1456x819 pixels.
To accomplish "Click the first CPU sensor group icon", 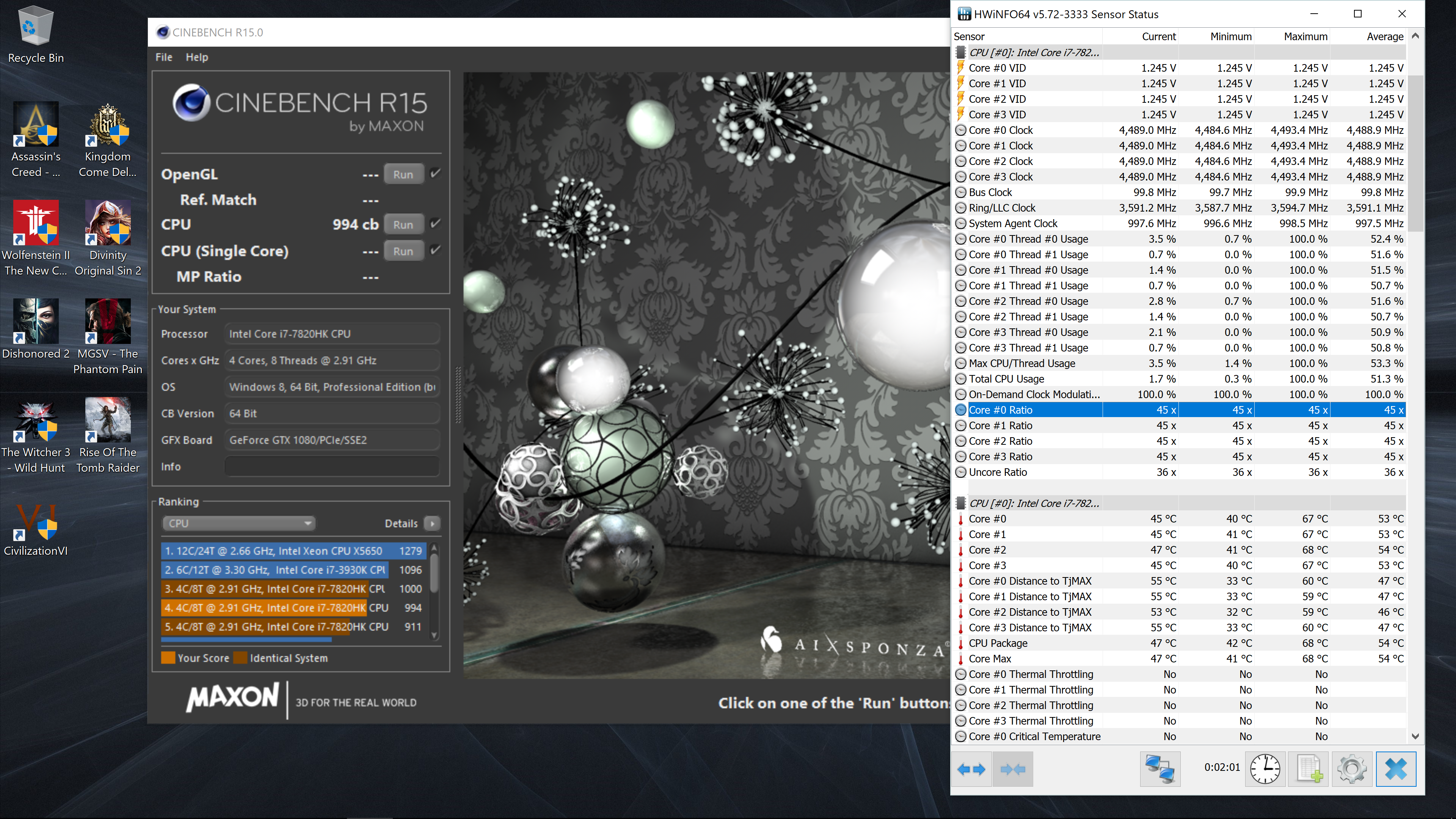I will [x=960, y=53].
